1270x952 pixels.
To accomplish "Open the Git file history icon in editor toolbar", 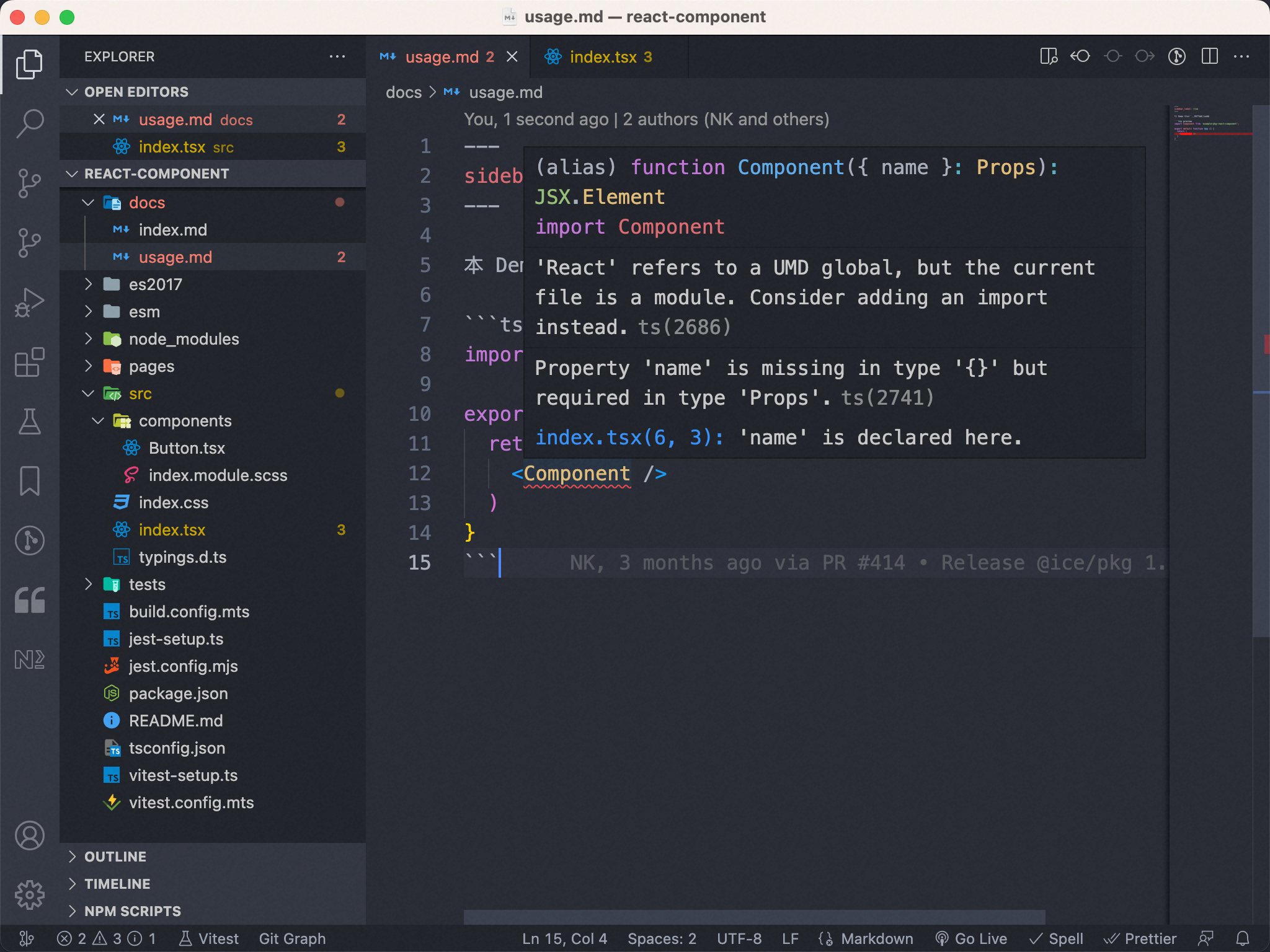I will pos(1177,56).
